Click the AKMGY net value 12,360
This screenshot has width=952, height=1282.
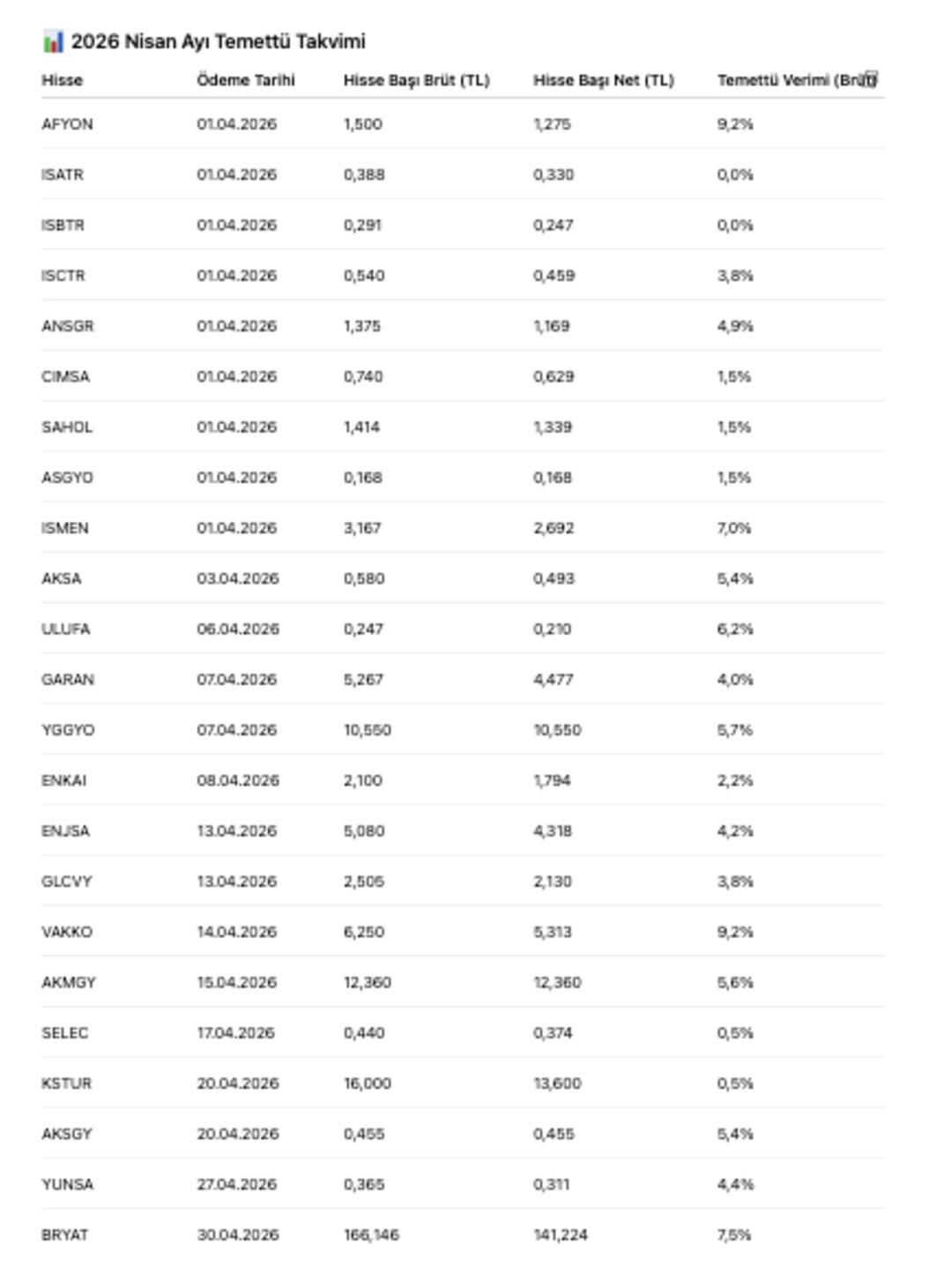coord(557,982)
